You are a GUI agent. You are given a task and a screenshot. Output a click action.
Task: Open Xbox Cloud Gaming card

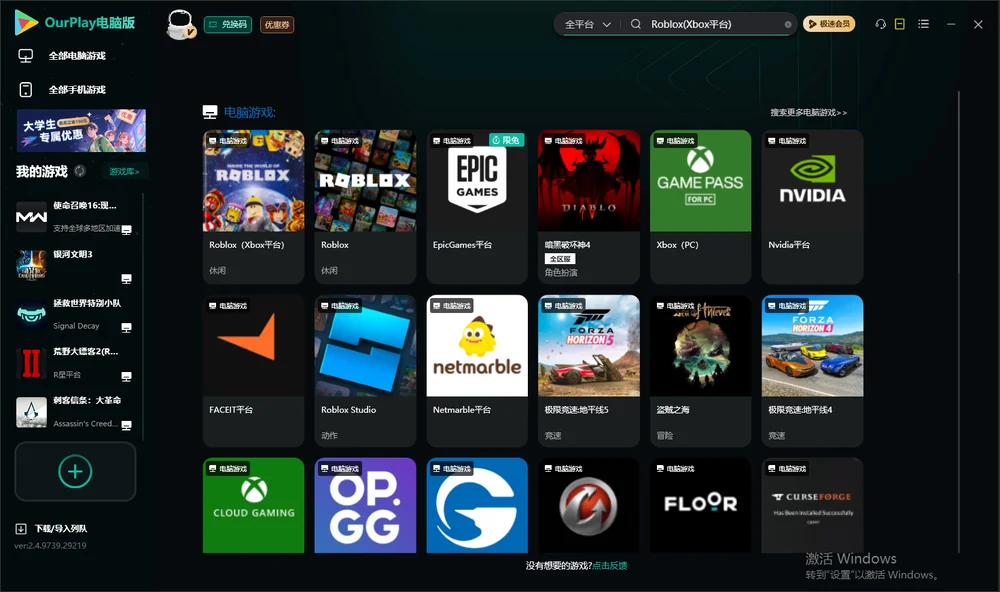pyautogui.click(x=254, y=505)
